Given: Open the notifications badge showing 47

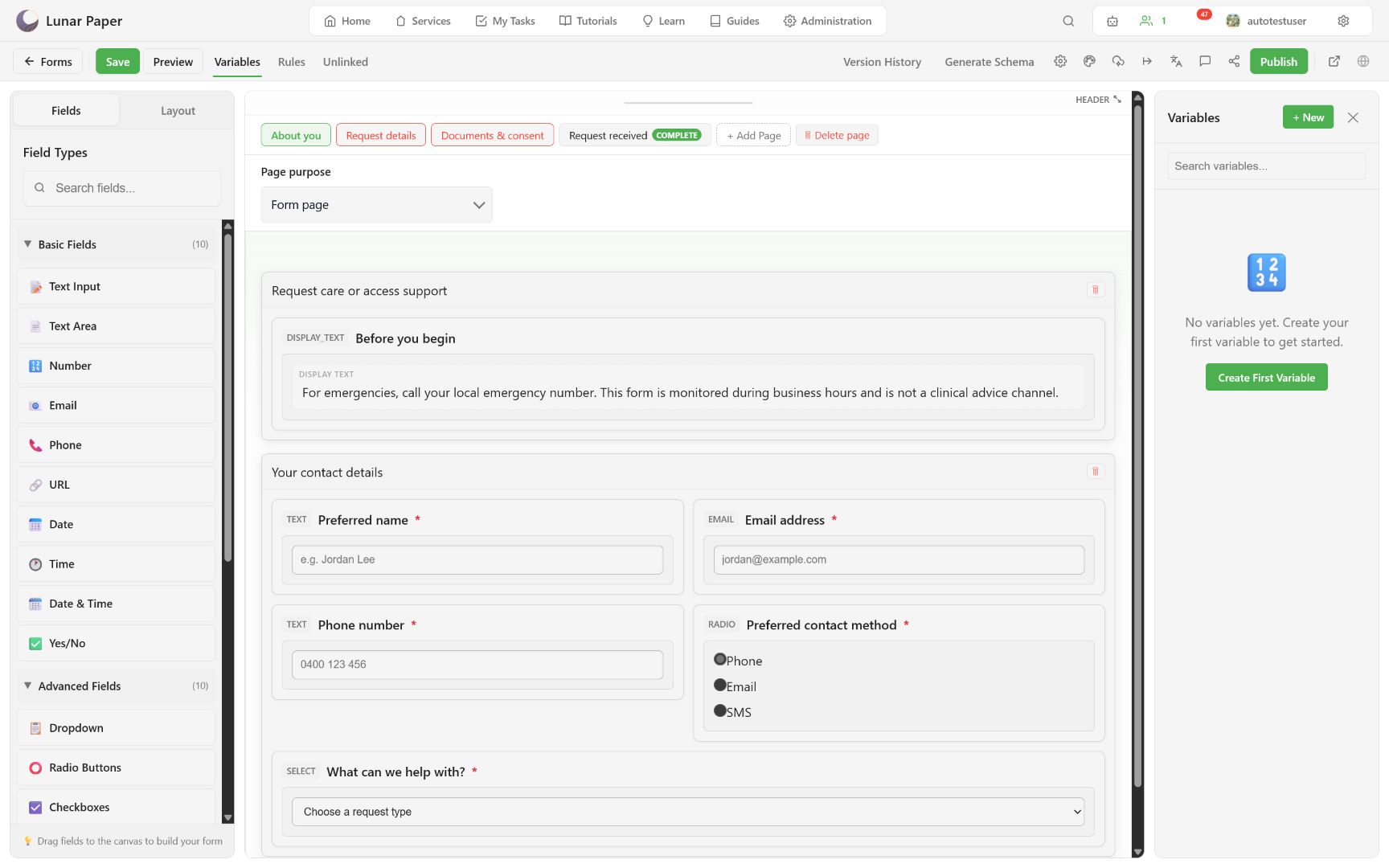Looking at the screenshot, I should click(1203, 14).
